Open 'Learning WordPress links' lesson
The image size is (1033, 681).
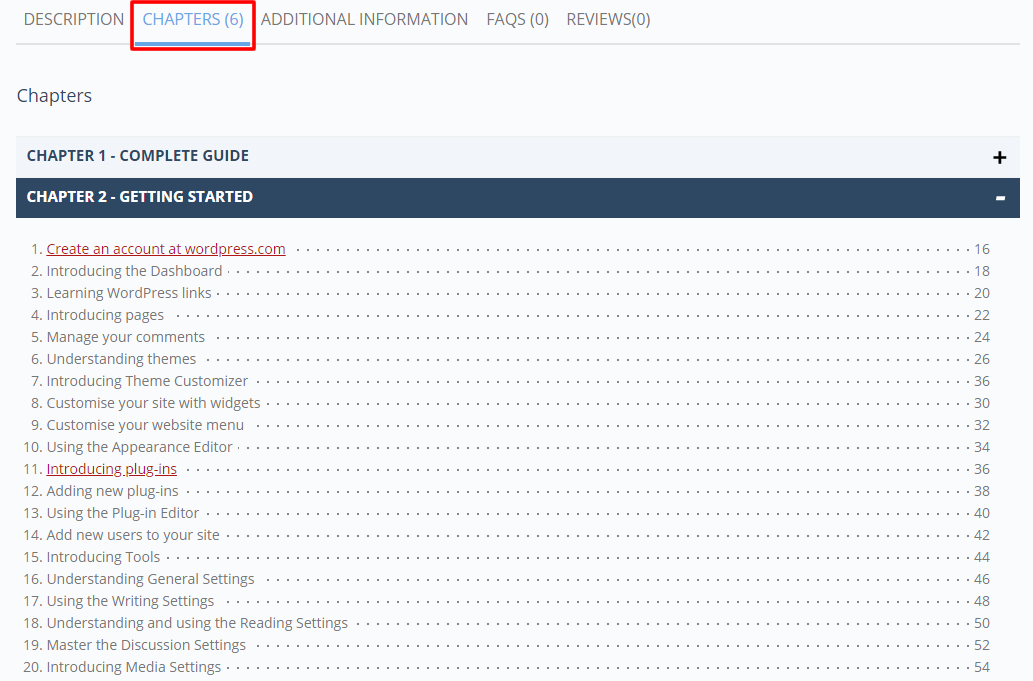129,293
